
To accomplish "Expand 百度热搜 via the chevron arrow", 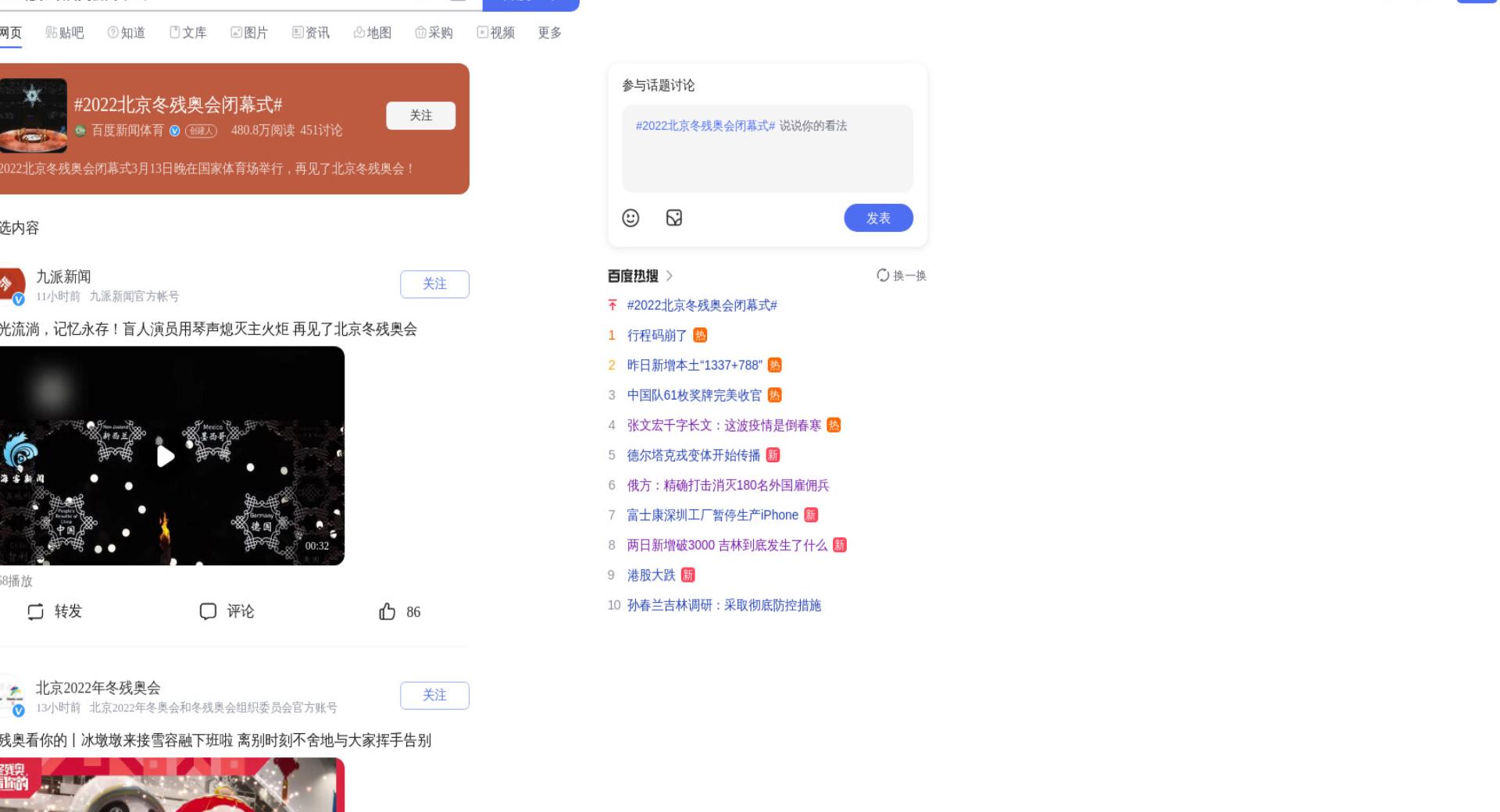I will [670, 276].
